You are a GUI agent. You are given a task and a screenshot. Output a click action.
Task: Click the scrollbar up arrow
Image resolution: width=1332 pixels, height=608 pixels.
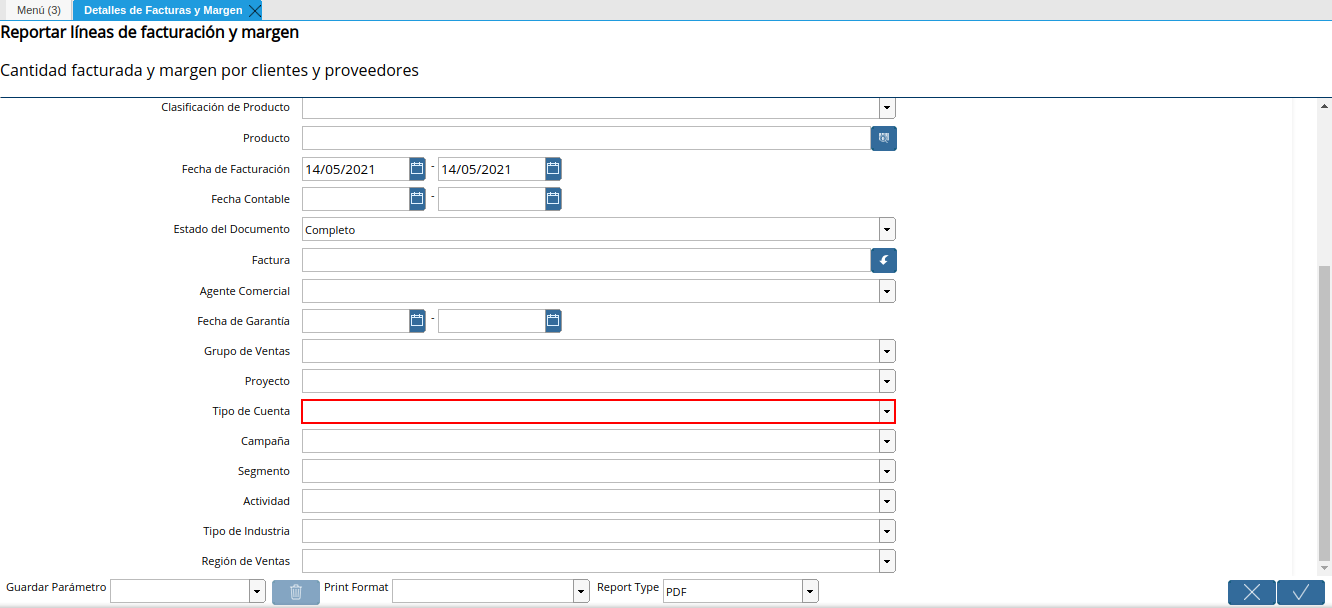[x=1324, y=105]
